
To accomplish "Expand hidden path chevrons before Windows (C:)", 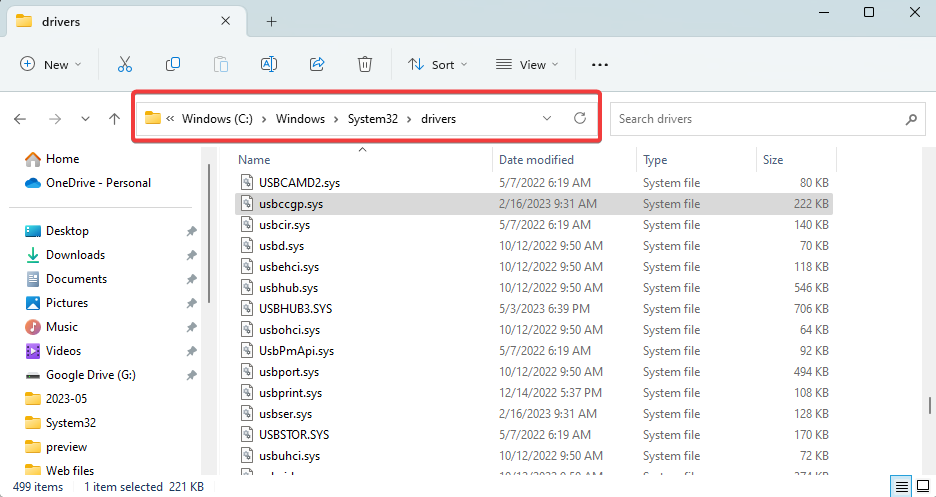I will coord(170,119).
